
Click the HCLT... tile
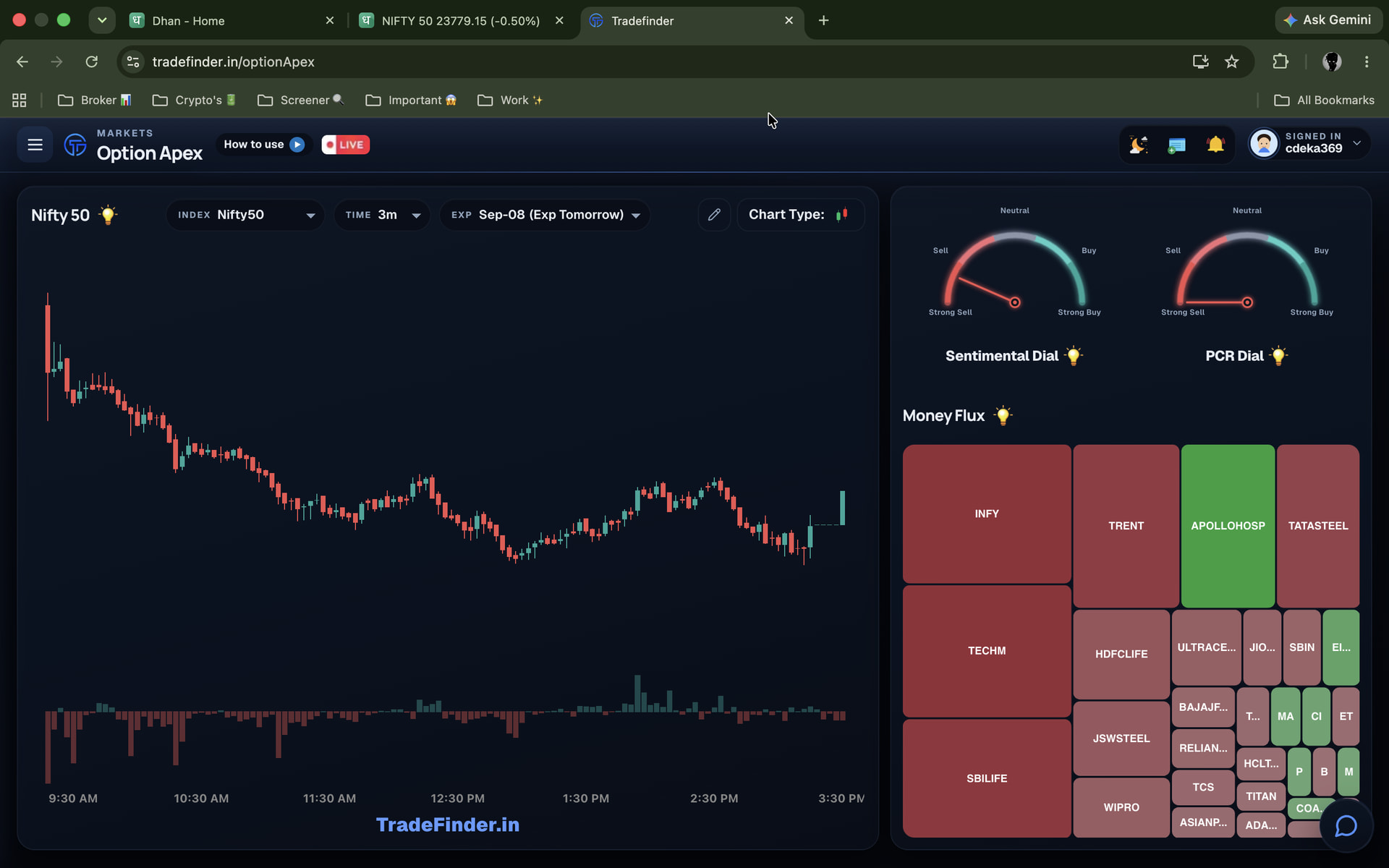pos(1261,764)
